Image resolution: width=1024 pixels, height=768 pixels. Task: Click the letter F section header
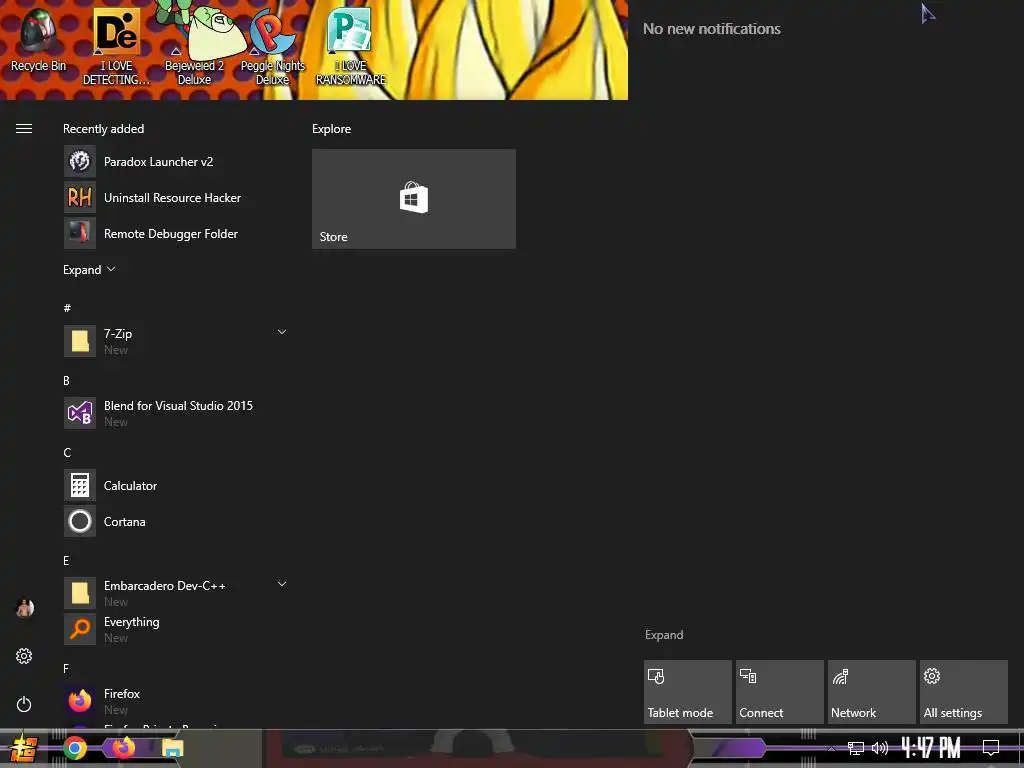point(65,668)
